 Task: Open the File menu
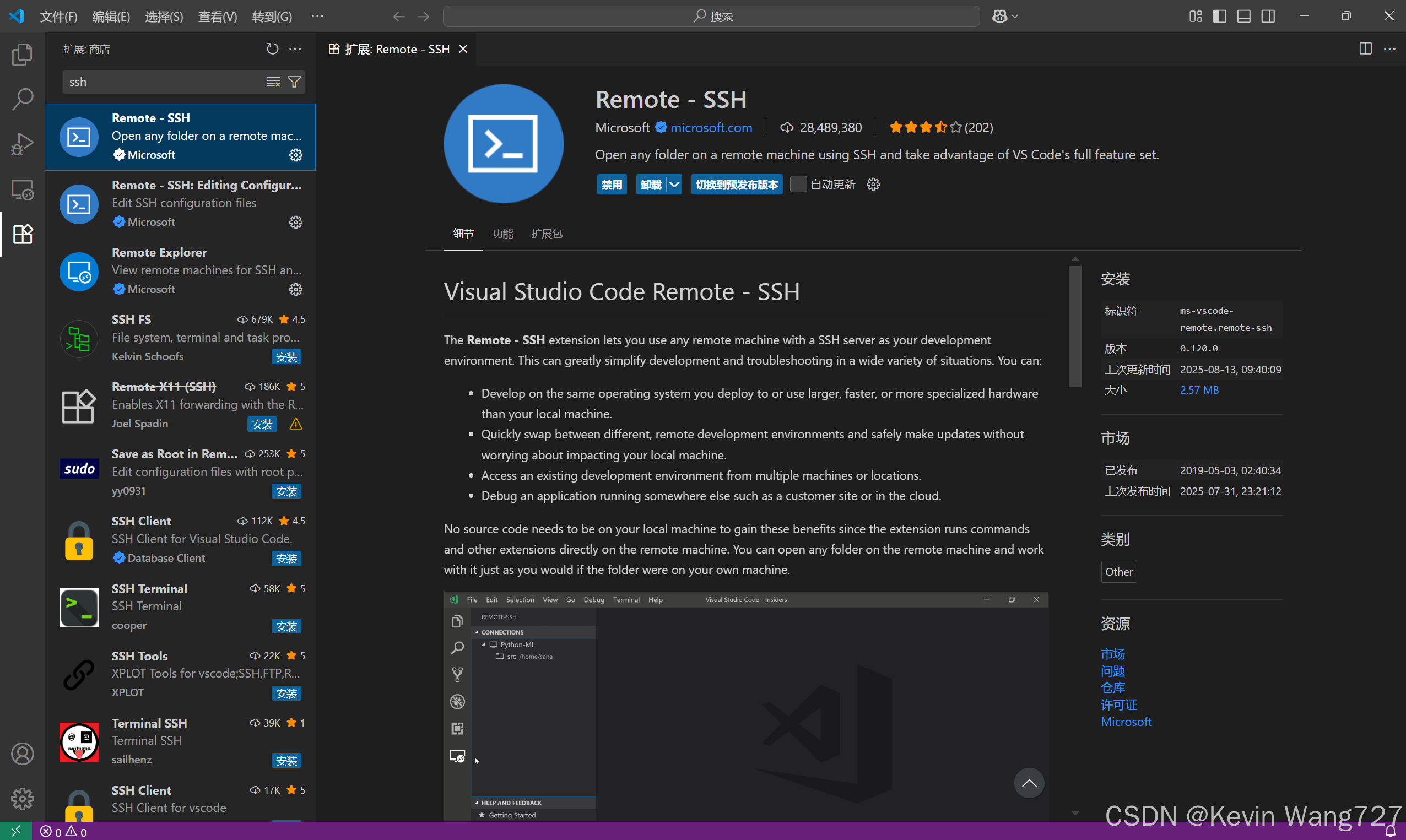click(x=58, y=17)
